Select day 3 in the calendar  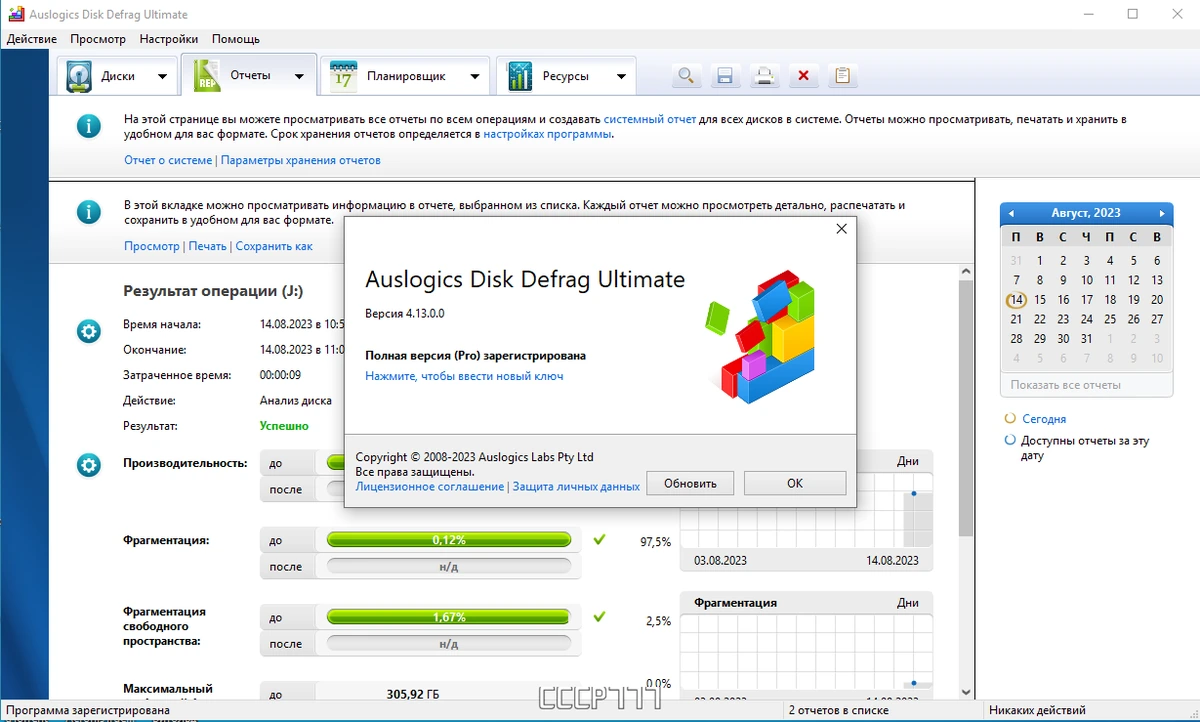tap(1087, 260)
